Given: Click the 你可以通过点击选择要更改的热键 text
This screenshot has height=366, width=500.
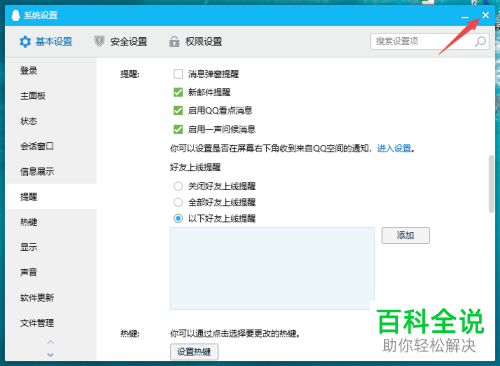Looking at the screenshot, I should pos(235,333).
